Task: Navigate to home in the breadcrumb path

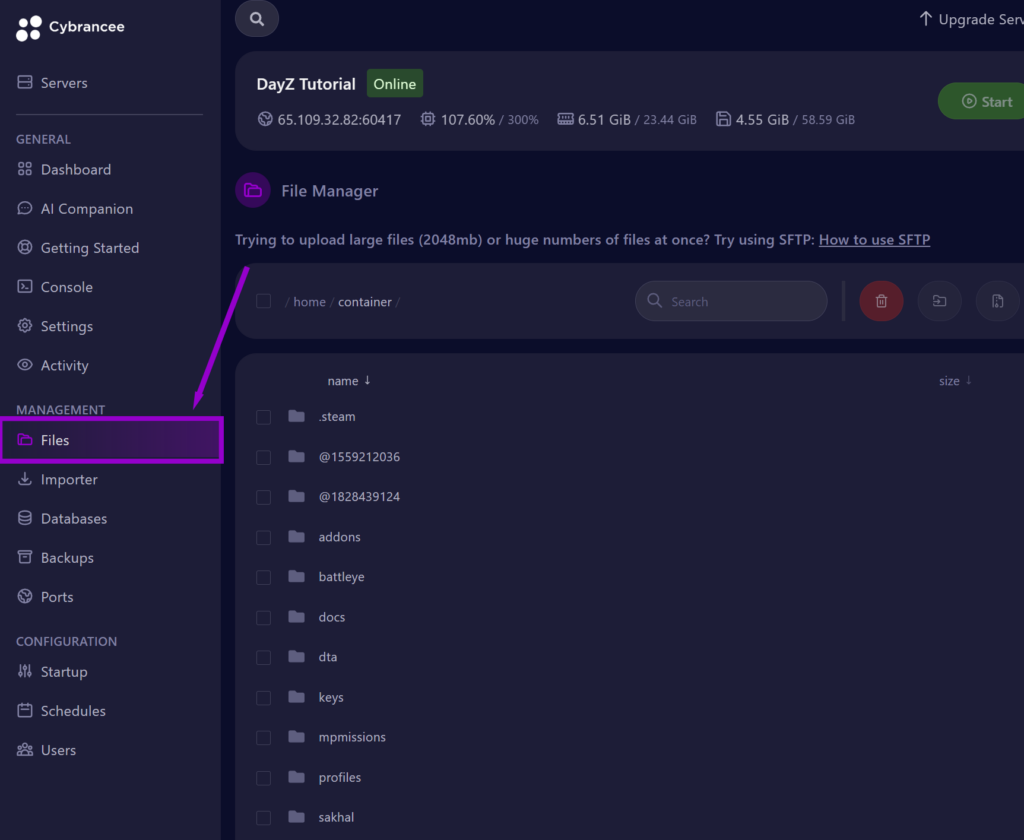Action: (x=309, y=302)
